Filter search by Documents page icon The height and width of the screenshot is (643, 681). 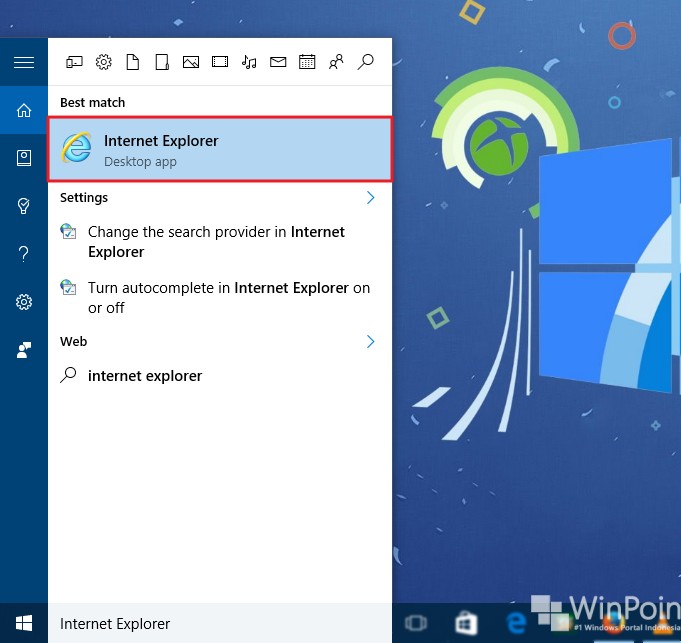pos(132,62)
